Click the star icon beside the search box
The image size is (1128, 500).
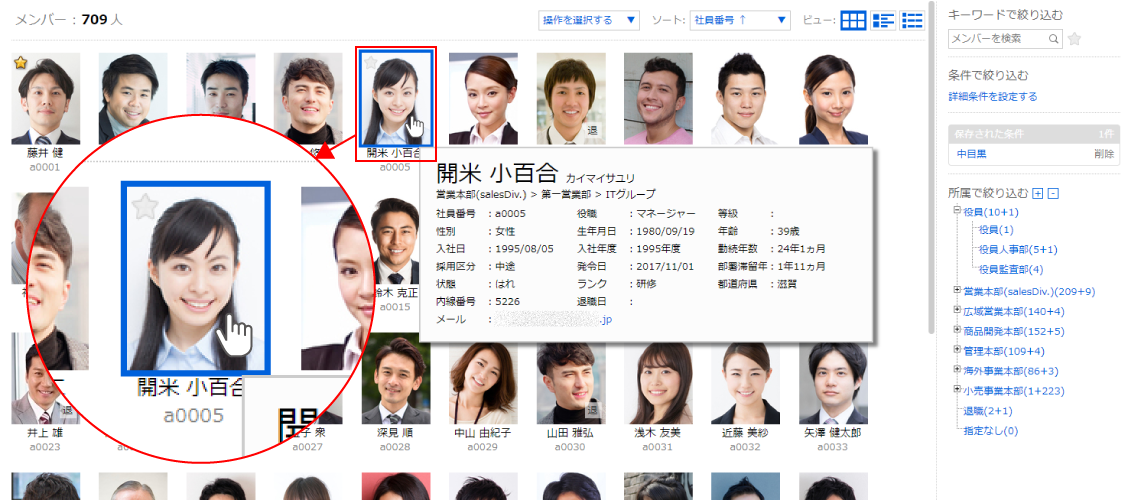tap(1074, 39)
